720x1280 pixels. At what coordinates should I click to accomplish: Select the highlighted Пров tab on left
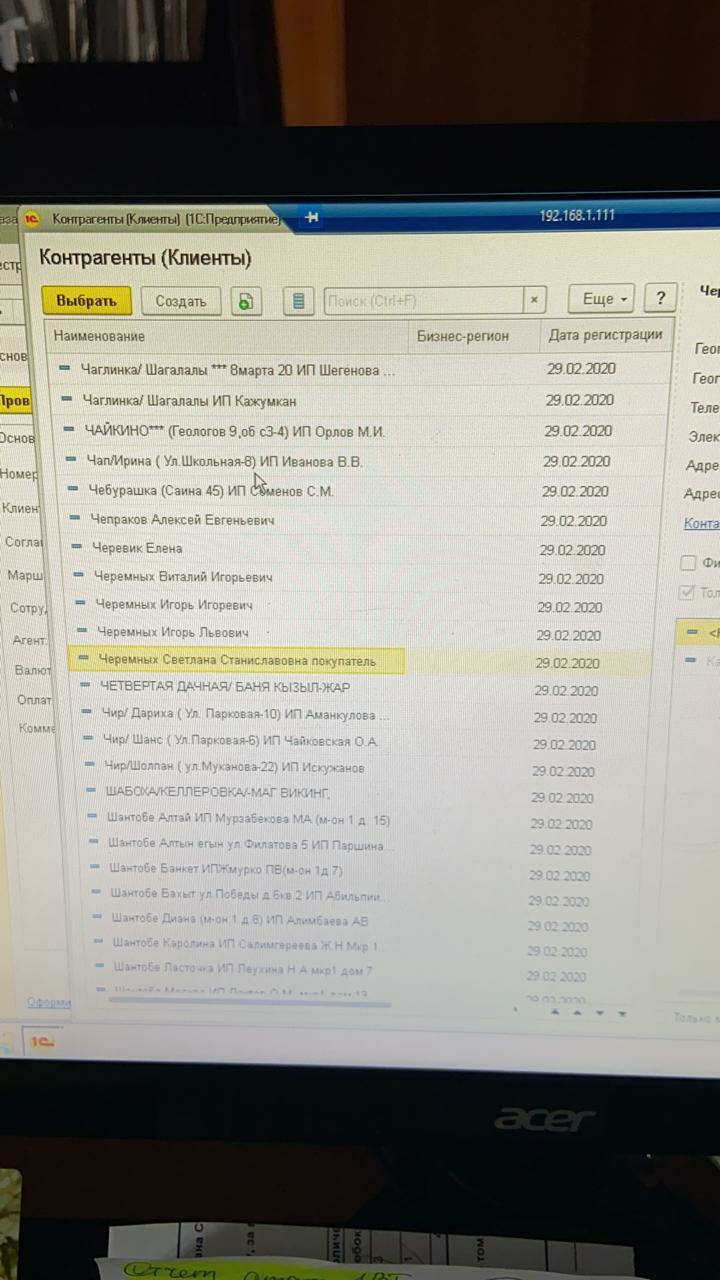(x=15, y=400)
